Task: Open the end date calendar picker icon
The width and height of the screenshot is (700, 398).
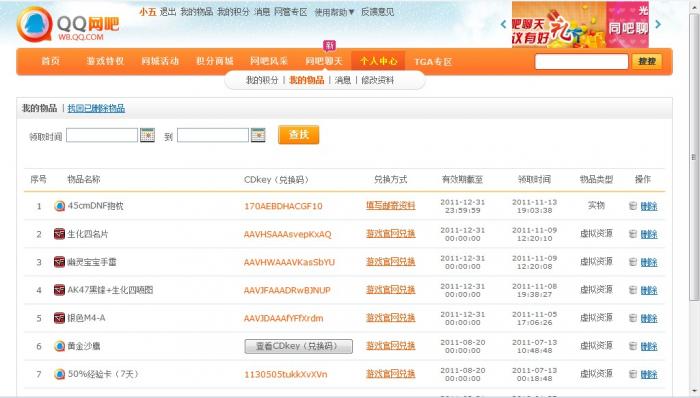Action: [258, 135]
